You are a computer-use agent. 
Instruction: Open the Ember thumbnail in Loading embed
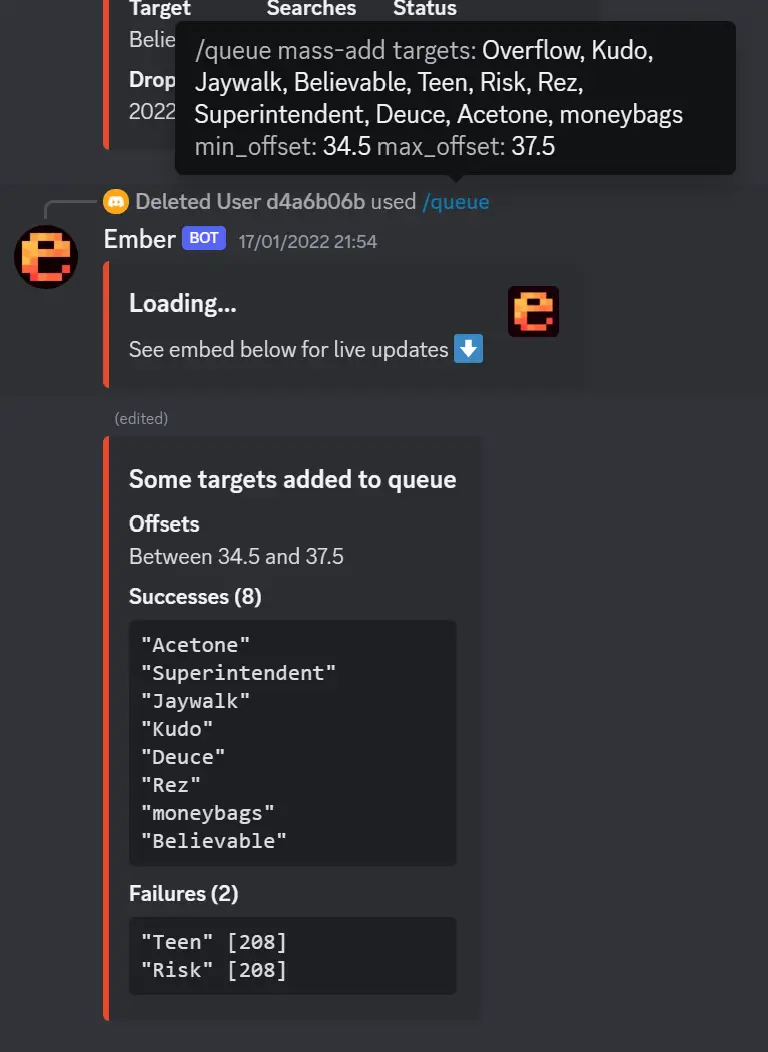click(533, 311)
